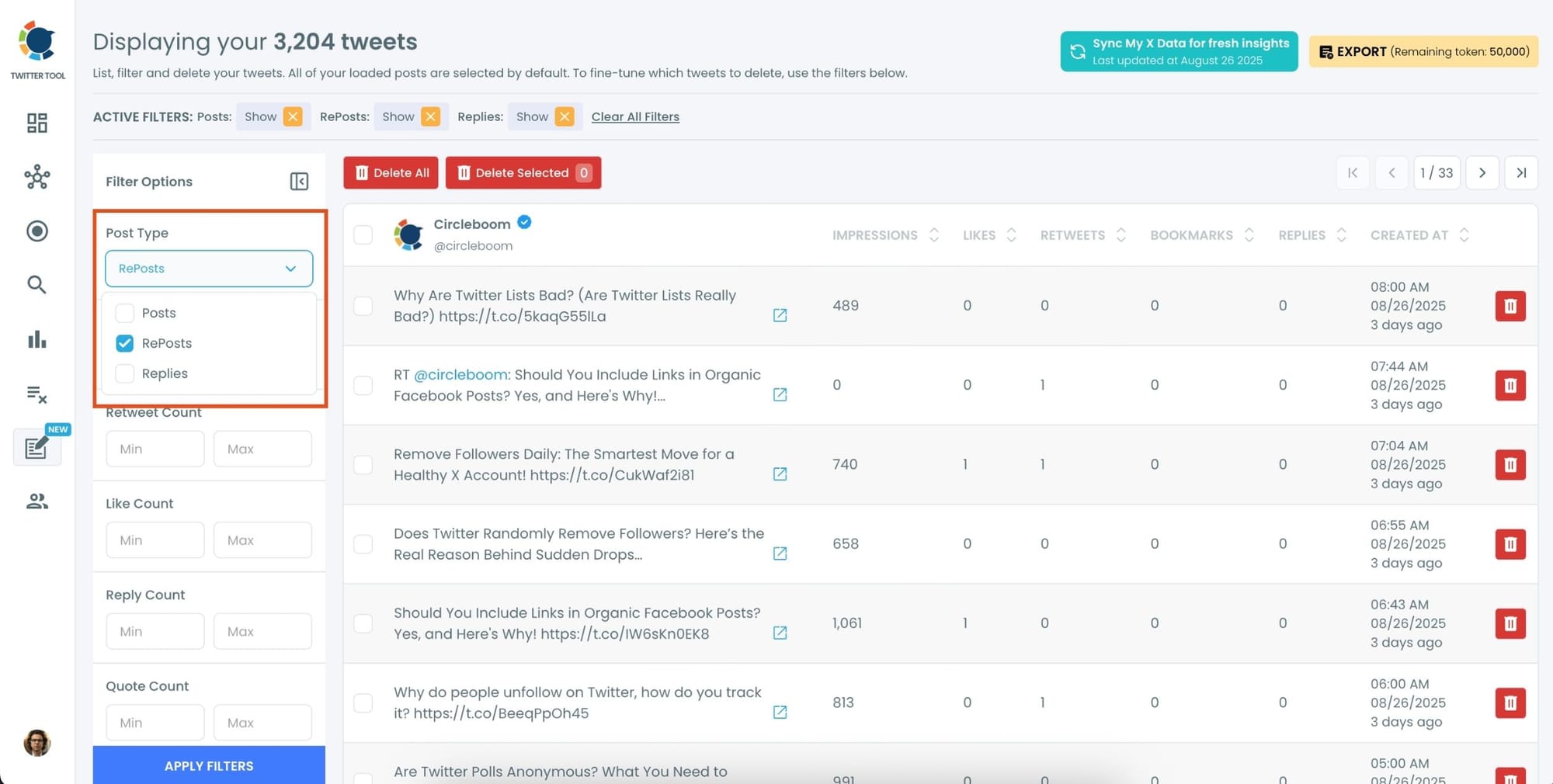Click the Quote Count Max field
1553x784 pixels.
point(262,723)
